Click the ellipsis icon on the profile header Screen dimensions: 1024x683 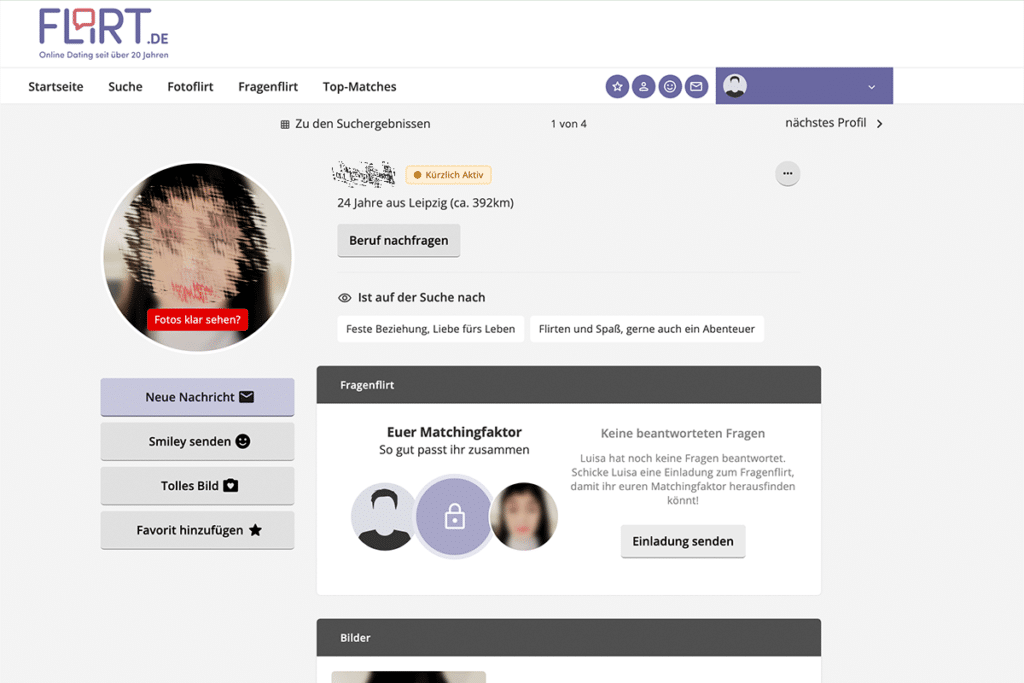click(x=787, y=173)
